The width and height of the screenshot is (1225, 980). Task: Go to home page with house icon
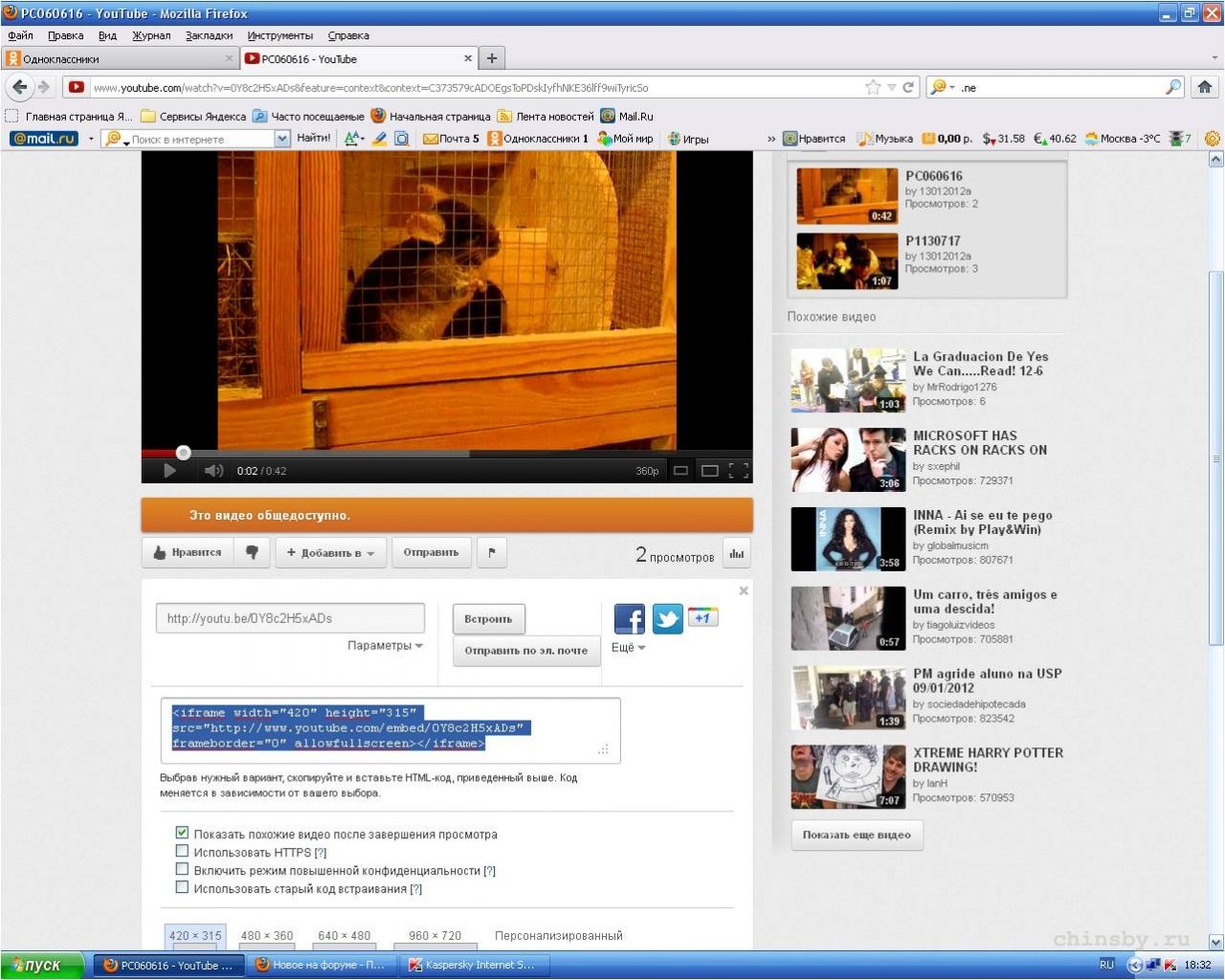(x=1206, y=87)
